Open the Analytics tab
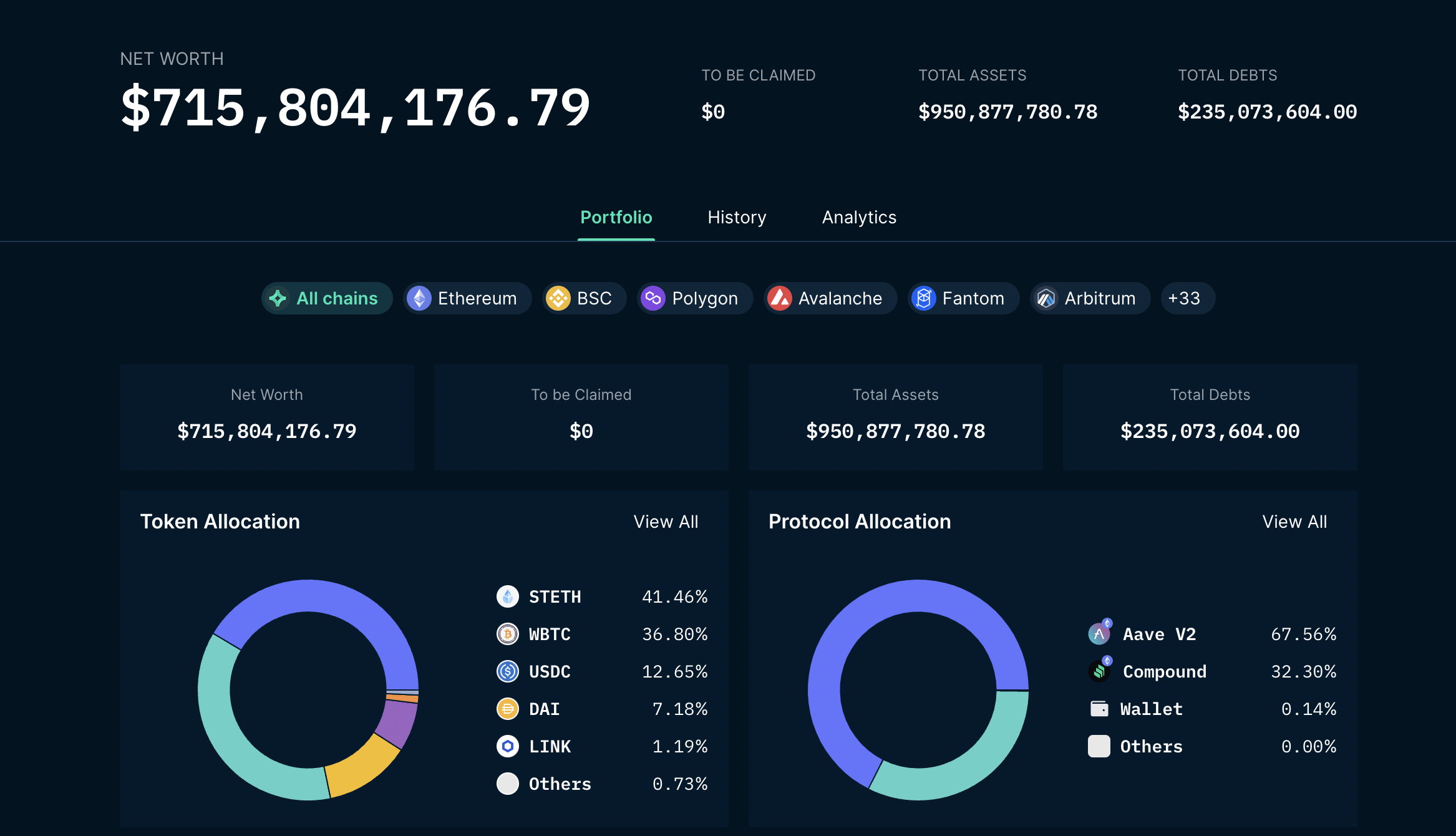Screen dimensions: 1456x836 click(x=859, y=217)
